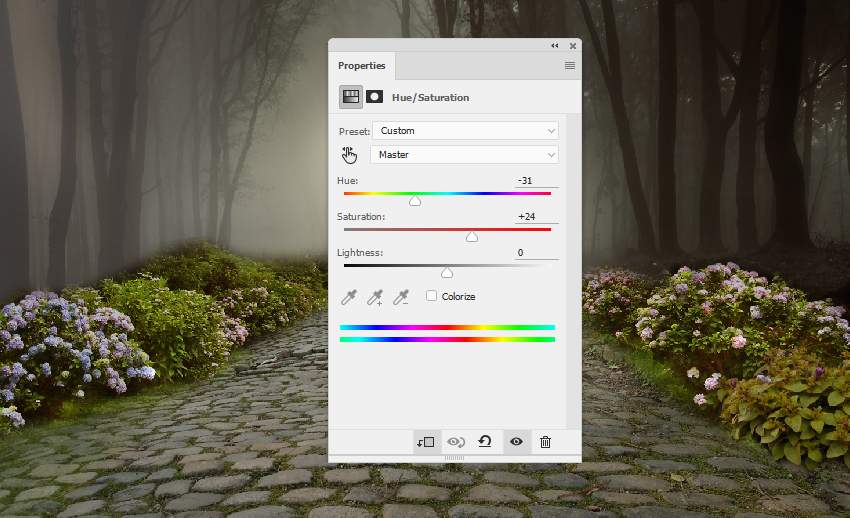The height and width of the screenshot is (518, 850).
Task: Close the Properties panel
Action: 572,46
